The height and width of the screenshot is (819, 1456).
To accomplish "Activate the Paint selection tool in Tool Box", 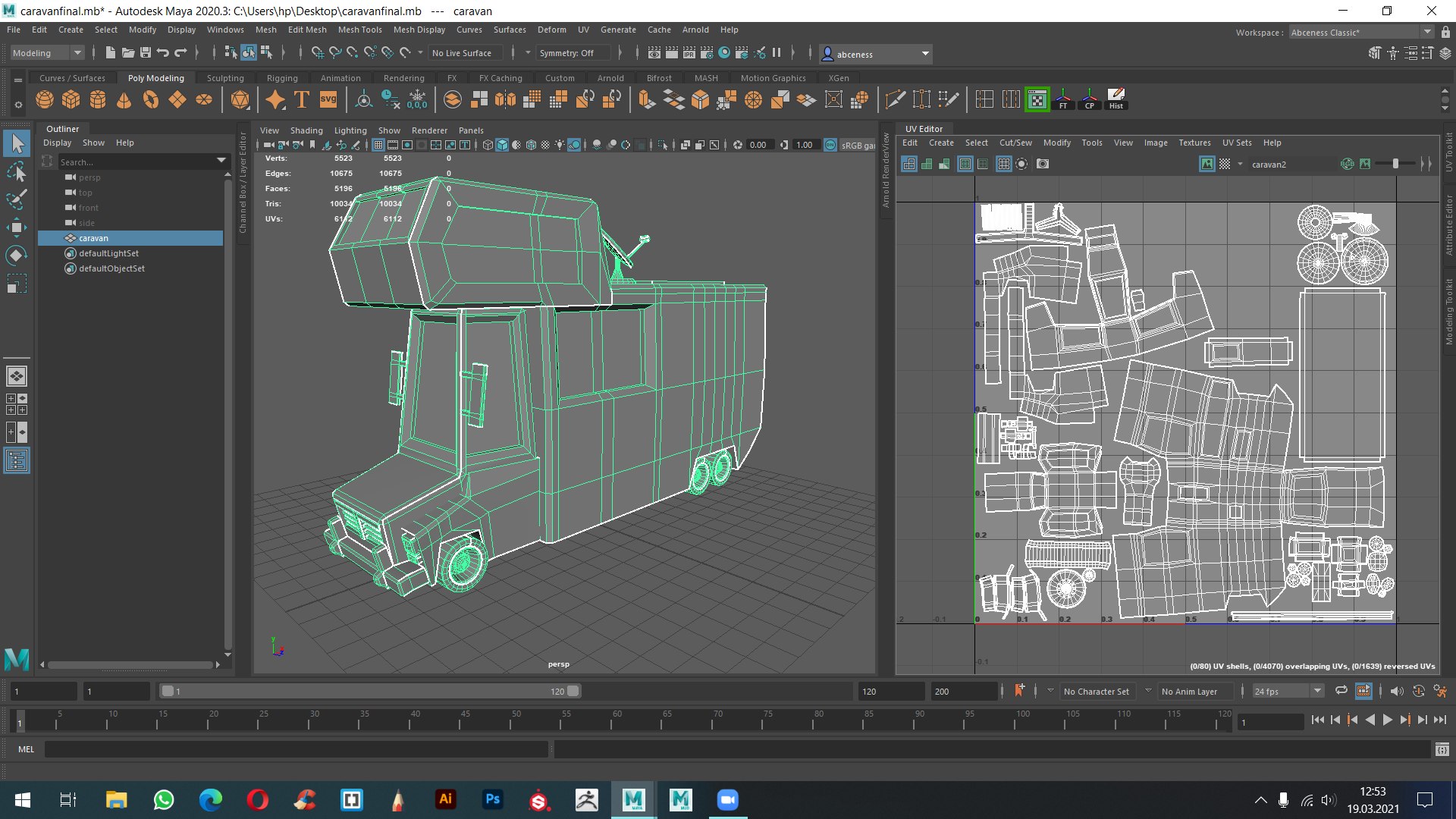I will (17, 199).
